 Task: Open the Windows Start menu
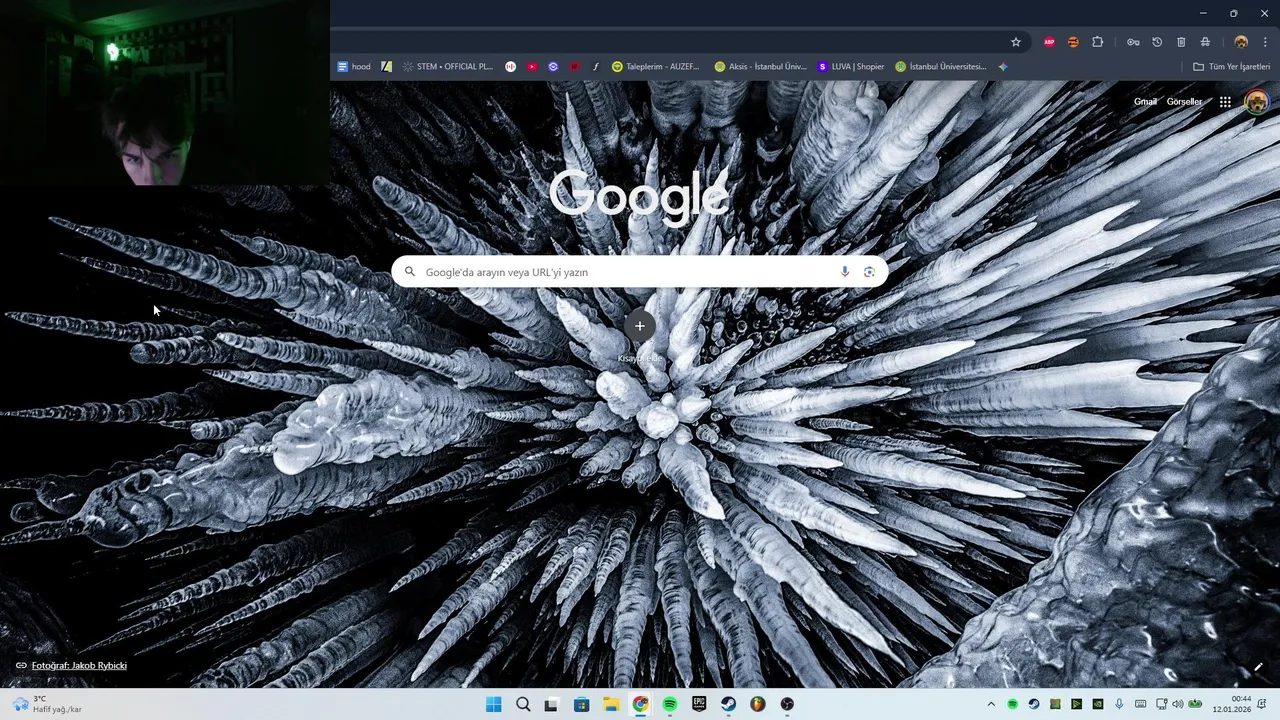coord(493,704)
